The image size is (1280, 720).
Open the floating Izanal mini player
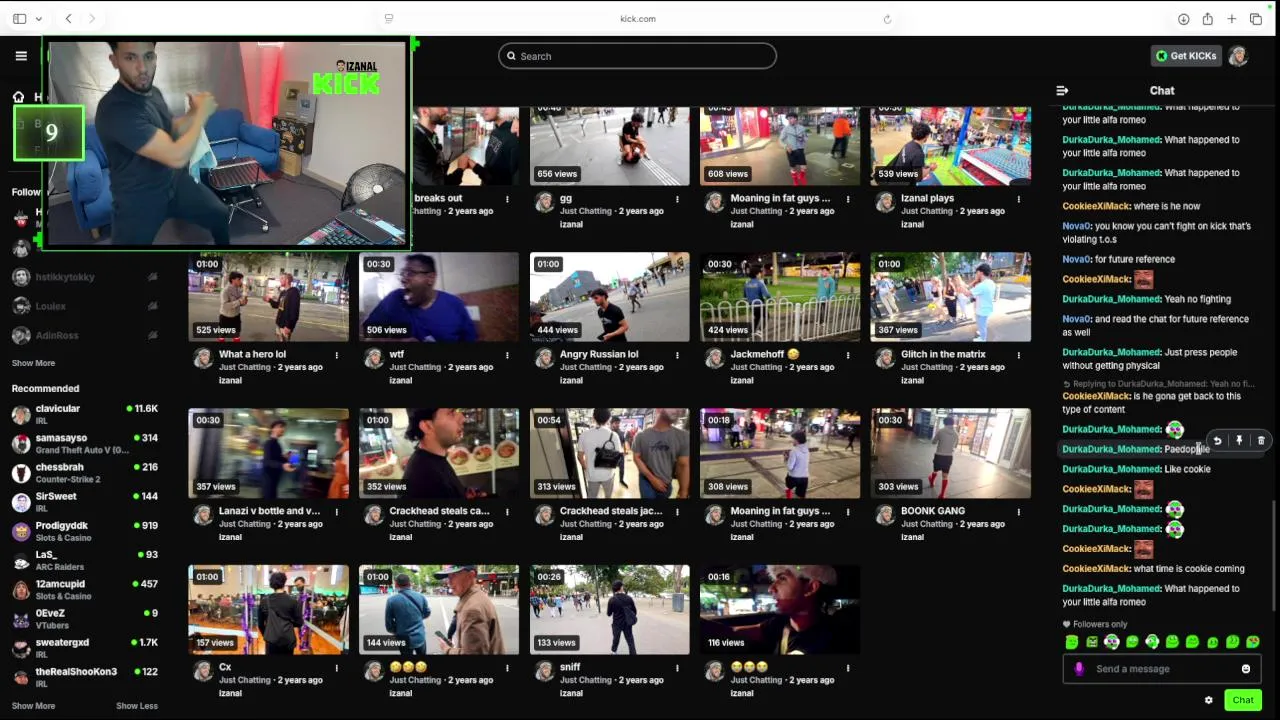click(x=227, y=142)
